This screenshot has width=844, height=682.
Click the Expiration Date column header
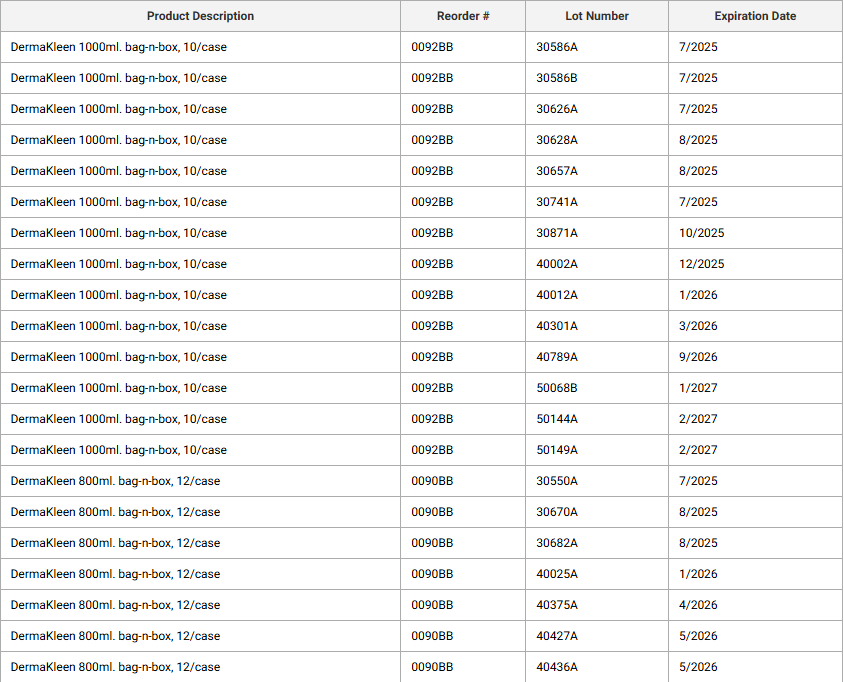pos(755,16)
